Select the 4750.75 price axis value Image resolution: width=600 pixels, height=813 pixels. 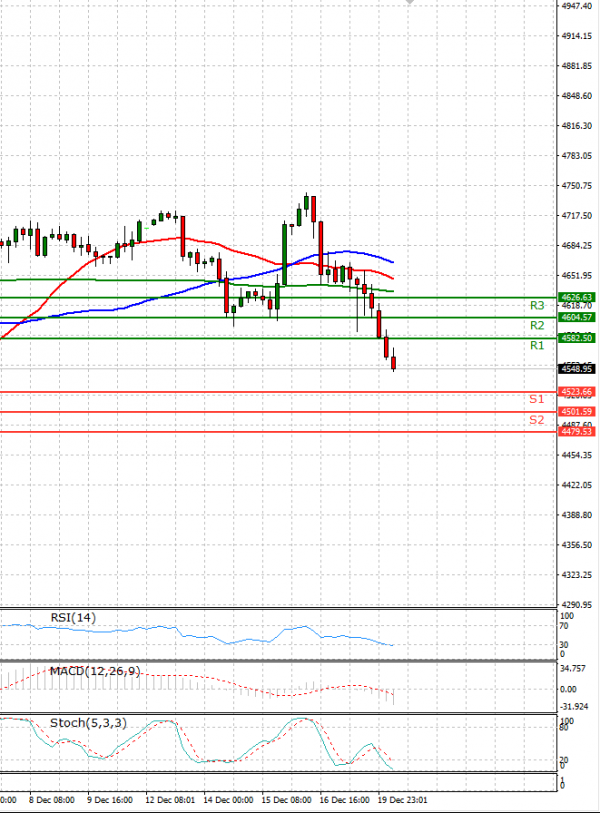point(577,186)
